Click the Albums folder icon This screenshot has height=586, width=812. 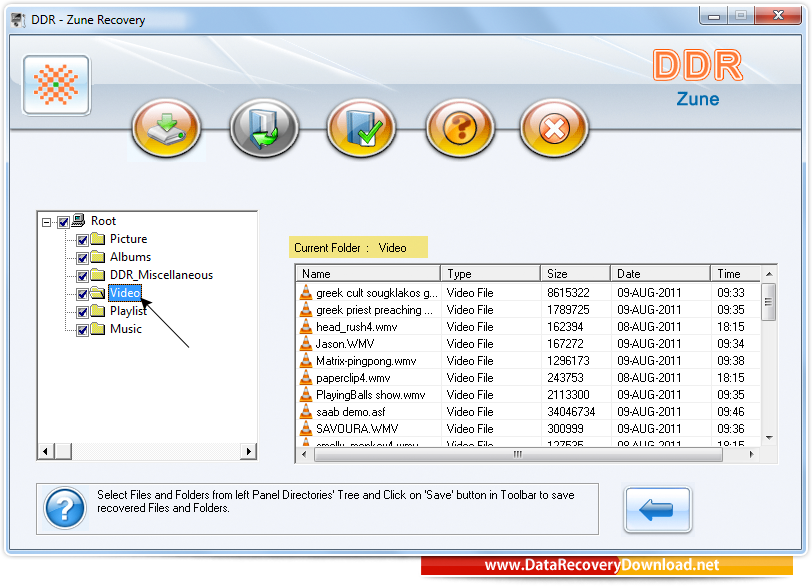(x=98, y=257)
